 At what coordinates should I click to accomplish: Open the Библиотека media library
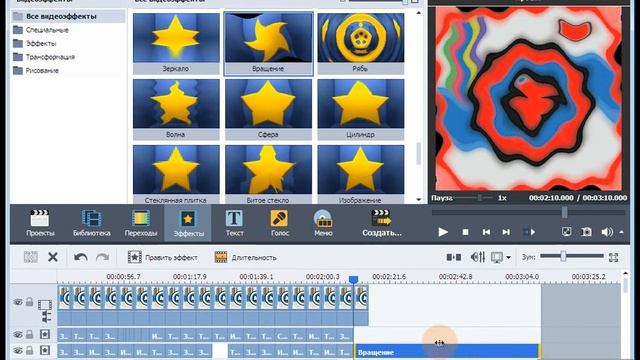(x=91, y=223)
